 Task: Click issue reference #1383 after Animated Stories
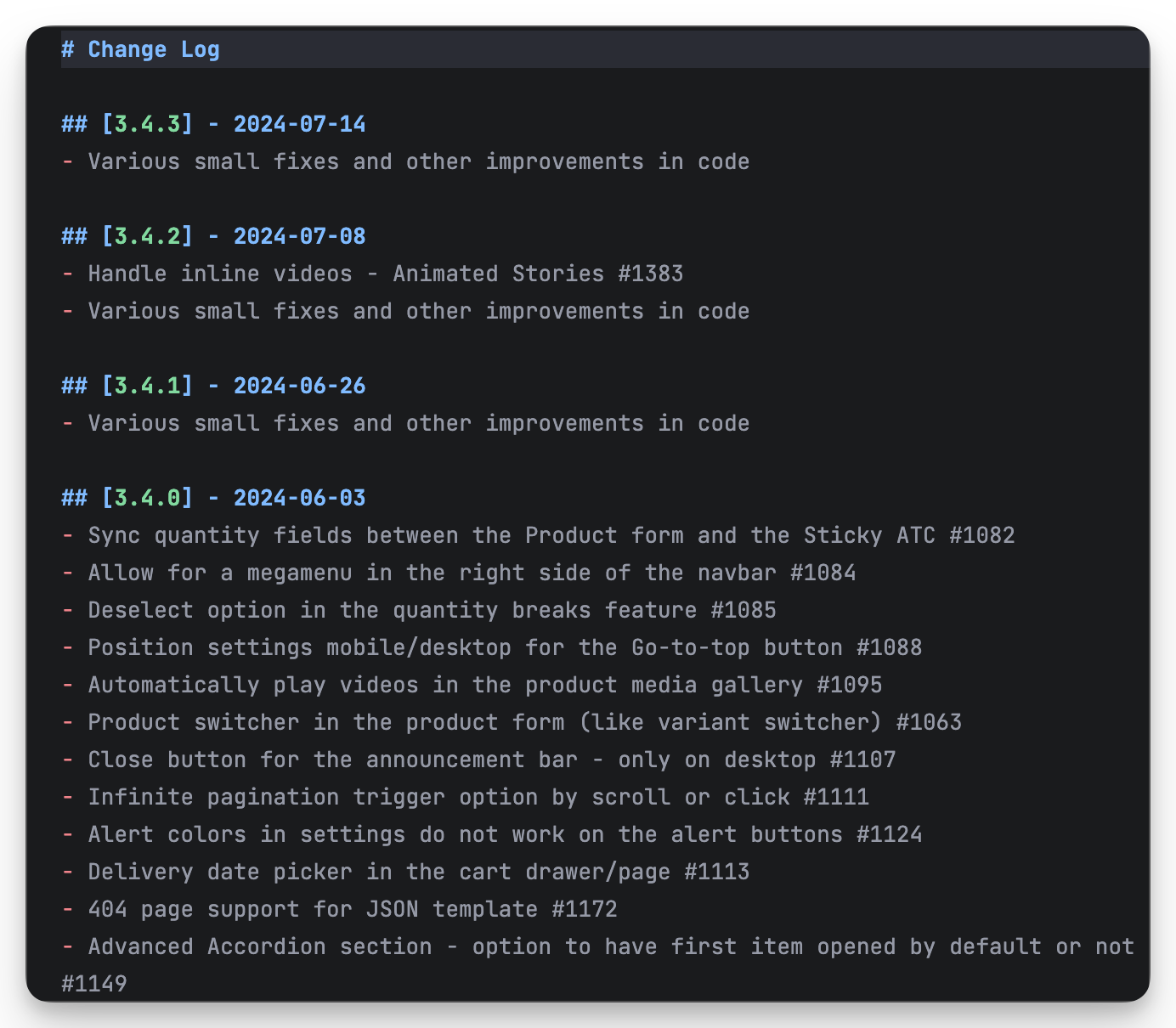pyautogui.click(x=650, y=274)
